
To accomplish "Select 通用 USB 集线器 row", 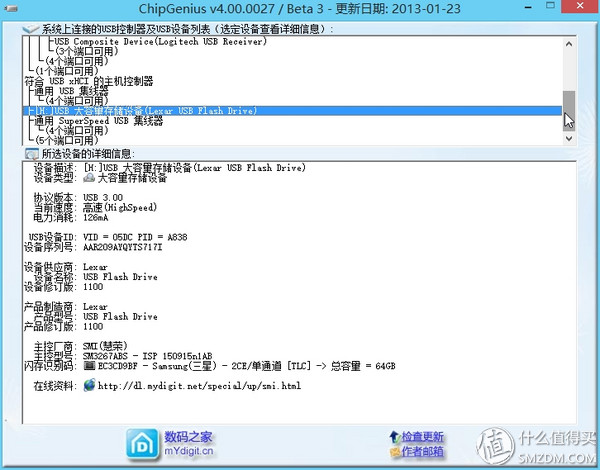I will (x=71, y=91).
